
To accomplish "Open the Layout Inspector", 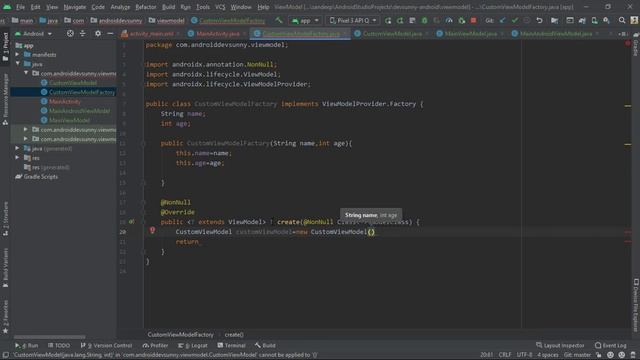I will (x=560, y=345).
